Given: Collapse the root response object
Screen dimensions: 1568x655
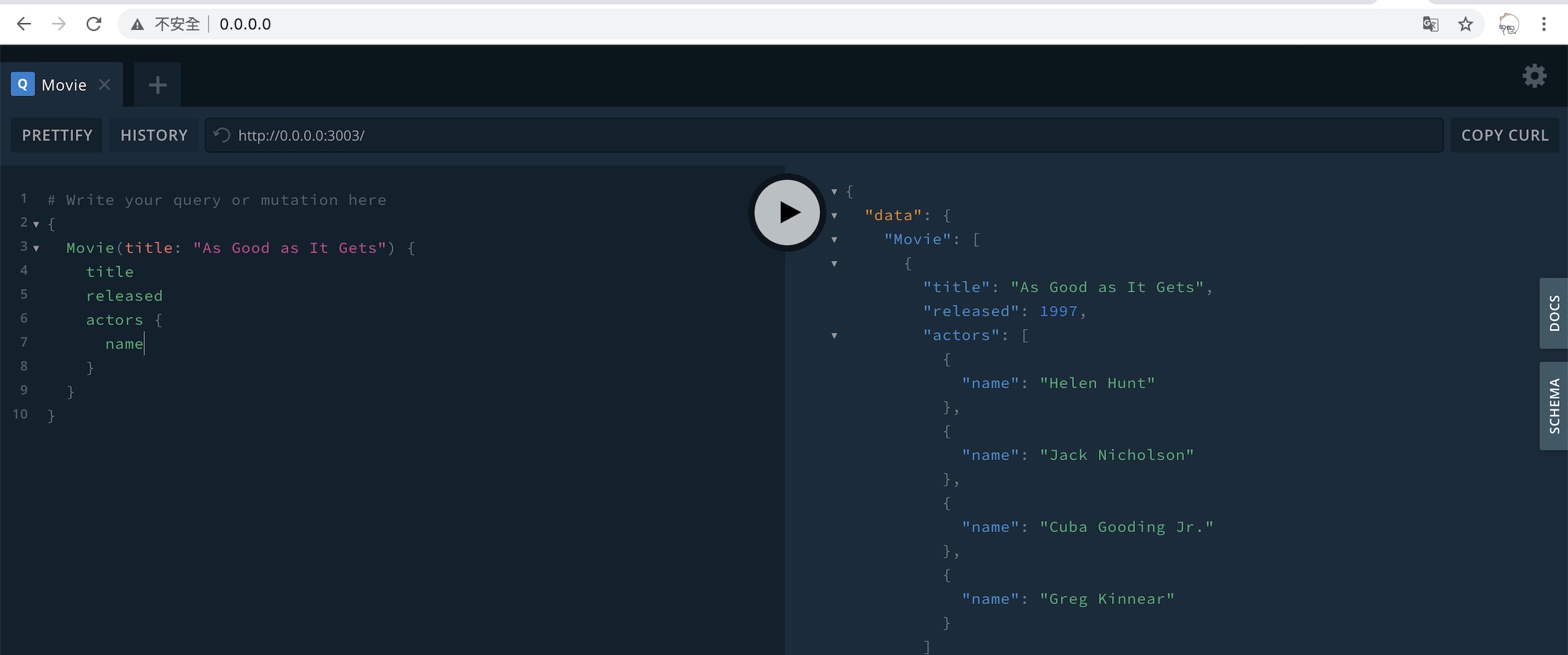Looking at the screenshot, I should click(x=834, y=192).
